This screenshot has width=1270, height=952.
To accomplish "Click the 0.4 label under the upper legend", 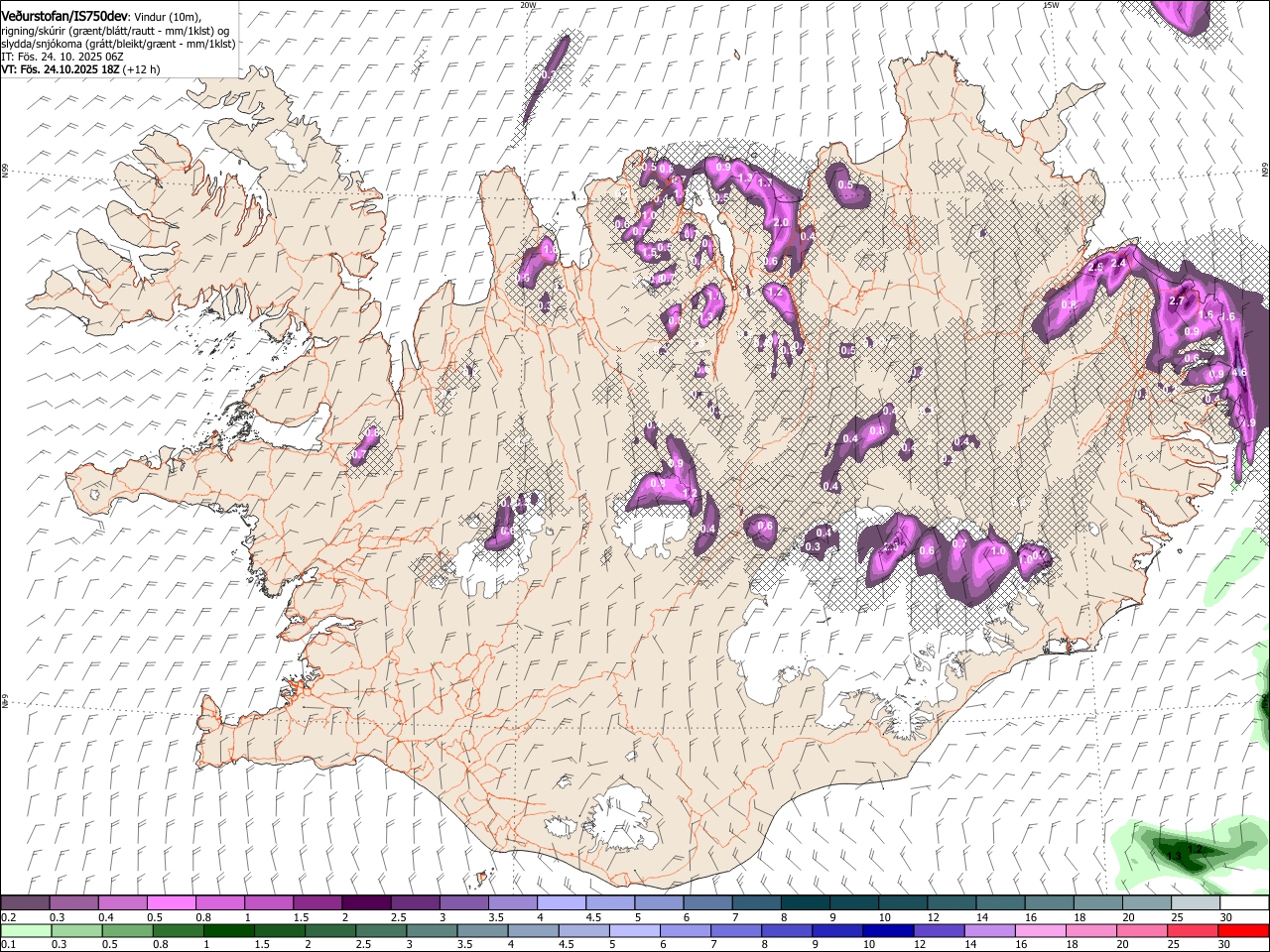I will [106, 917].
